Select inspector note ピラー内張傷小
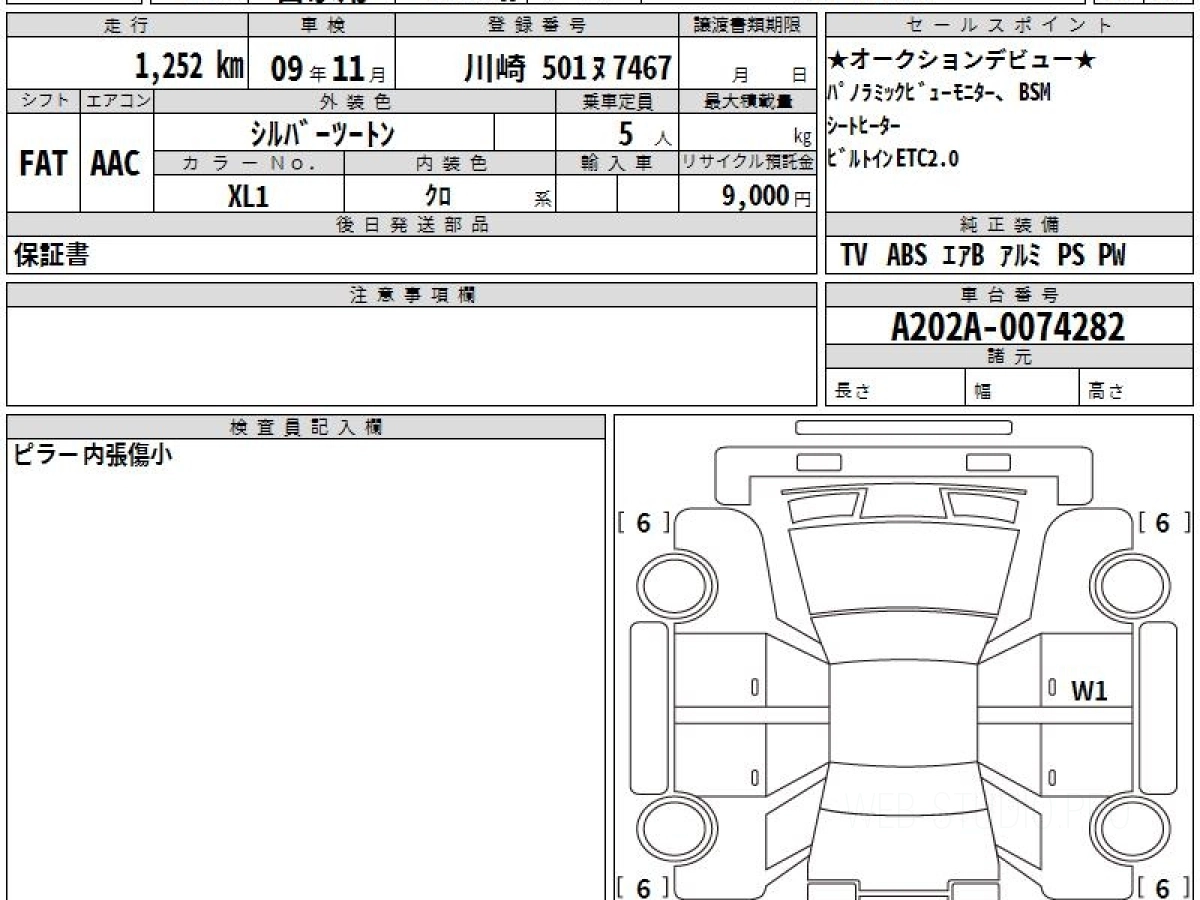1200x900 pixels. pos(92,456)
